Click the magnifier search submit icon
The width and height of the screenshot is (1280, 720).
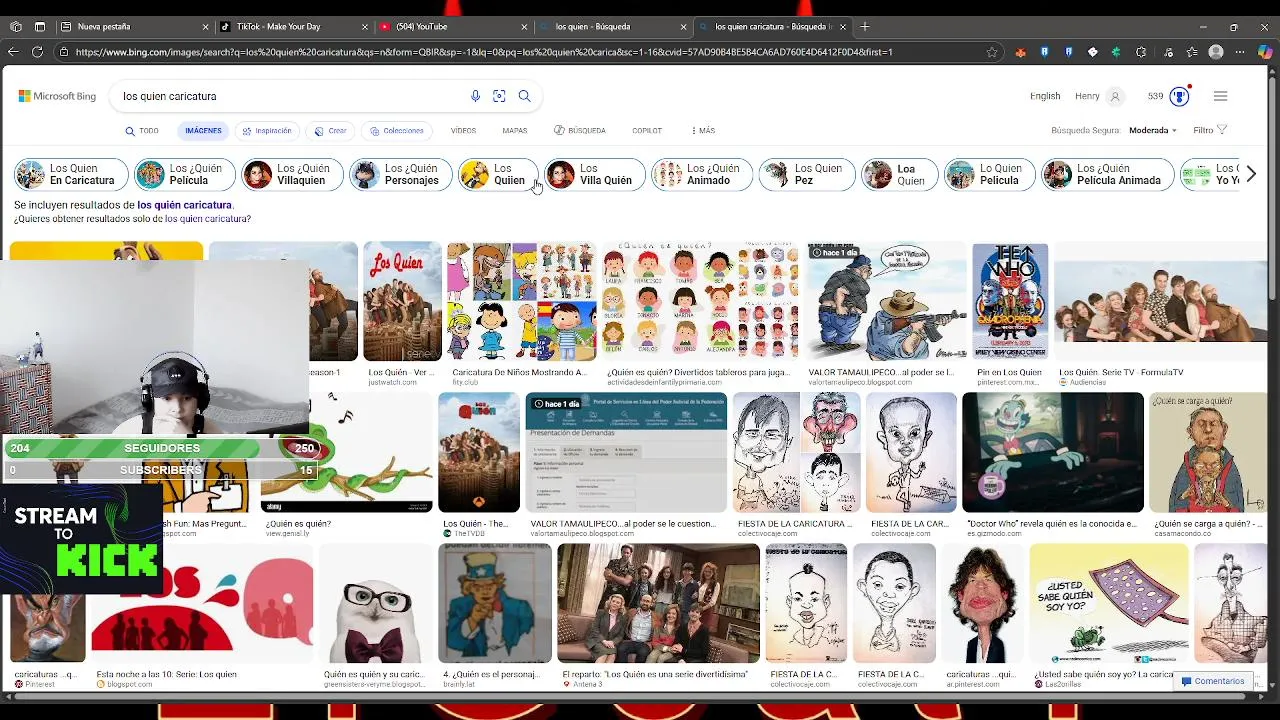524,96
